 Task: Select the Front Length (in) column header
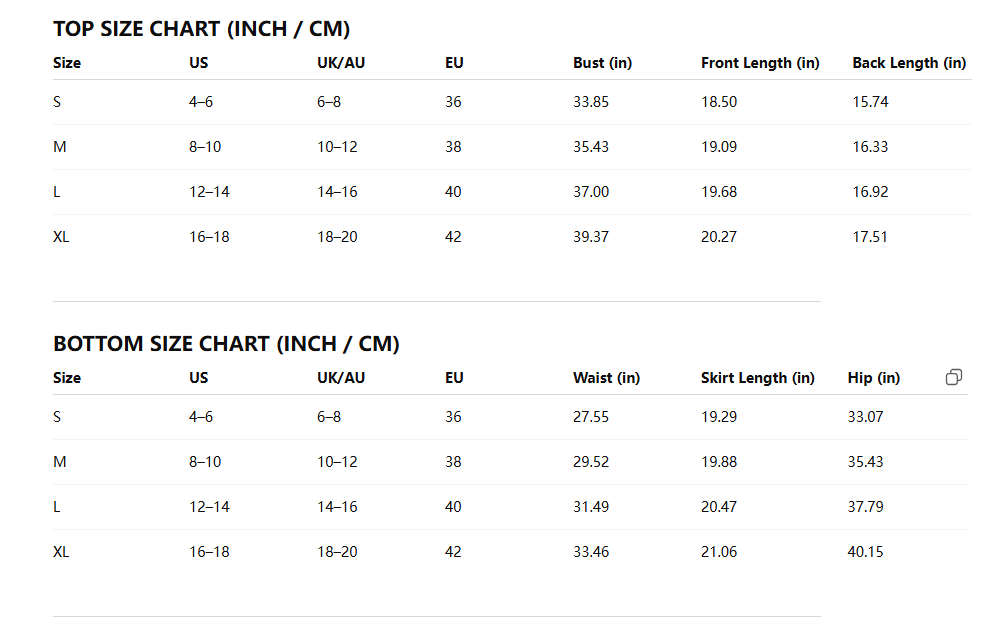click(x=760, y=63)
